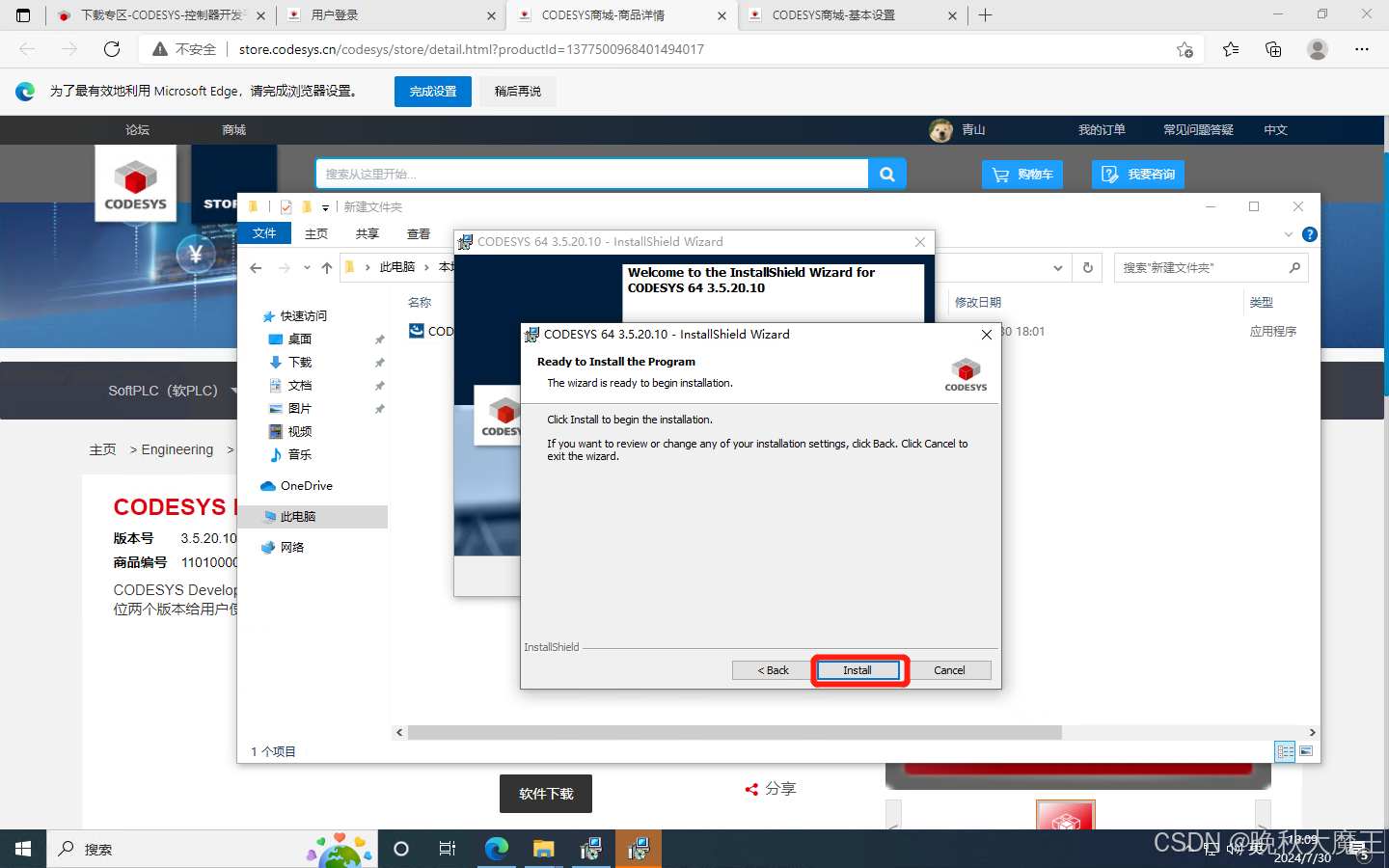
Task: Click the 名称 column header
Action: coord(420,303)
